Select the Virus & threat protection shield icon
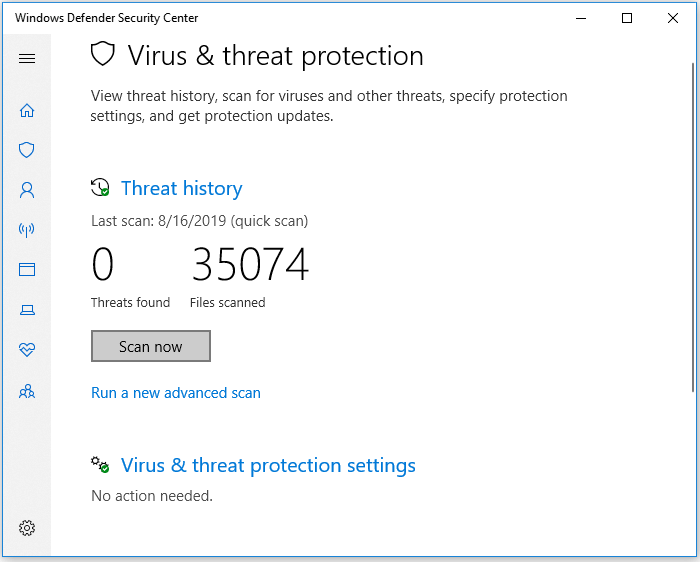700x562 pixels. tap(27, 150)
